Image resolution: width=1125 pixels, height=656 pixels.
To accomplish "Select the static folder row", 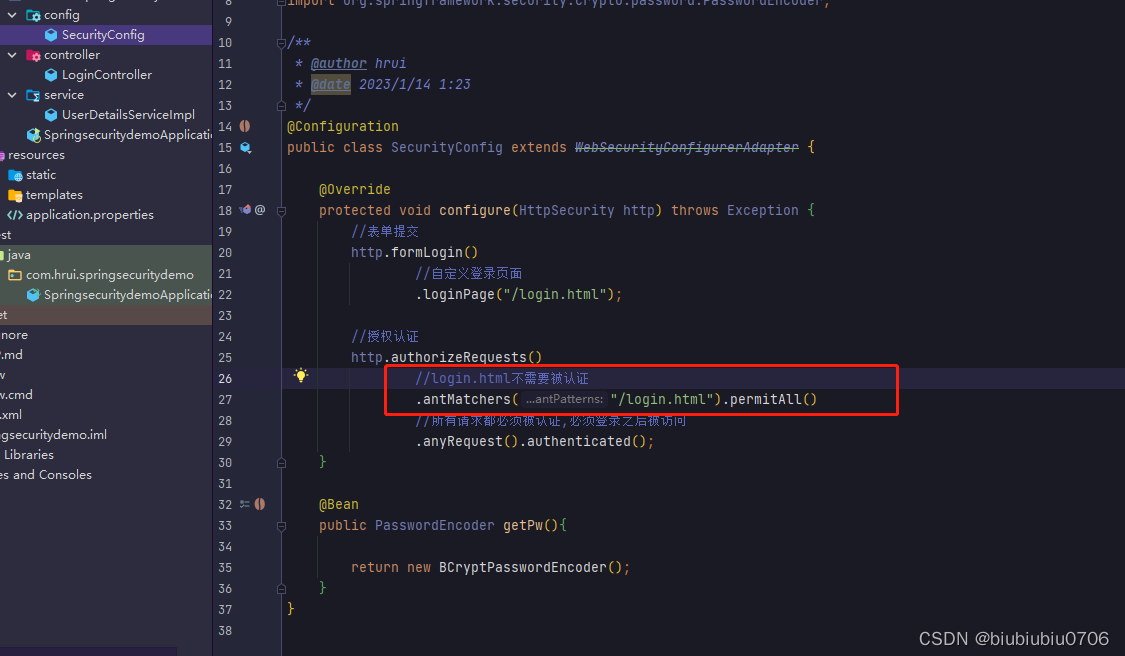I will [106, 175].
